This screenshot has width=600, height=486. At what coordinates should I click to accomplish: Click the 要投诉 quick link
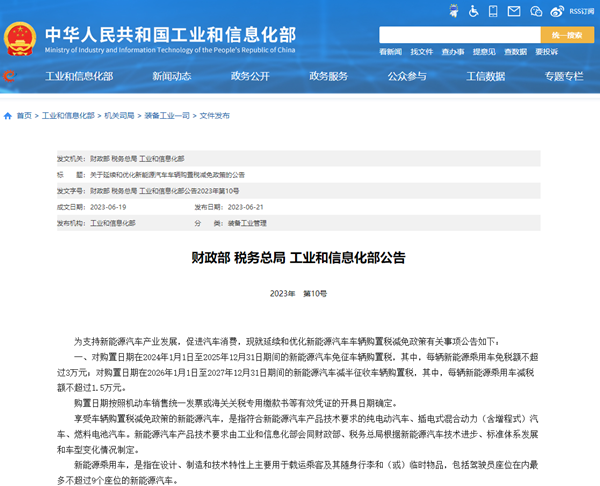(546, 51)
